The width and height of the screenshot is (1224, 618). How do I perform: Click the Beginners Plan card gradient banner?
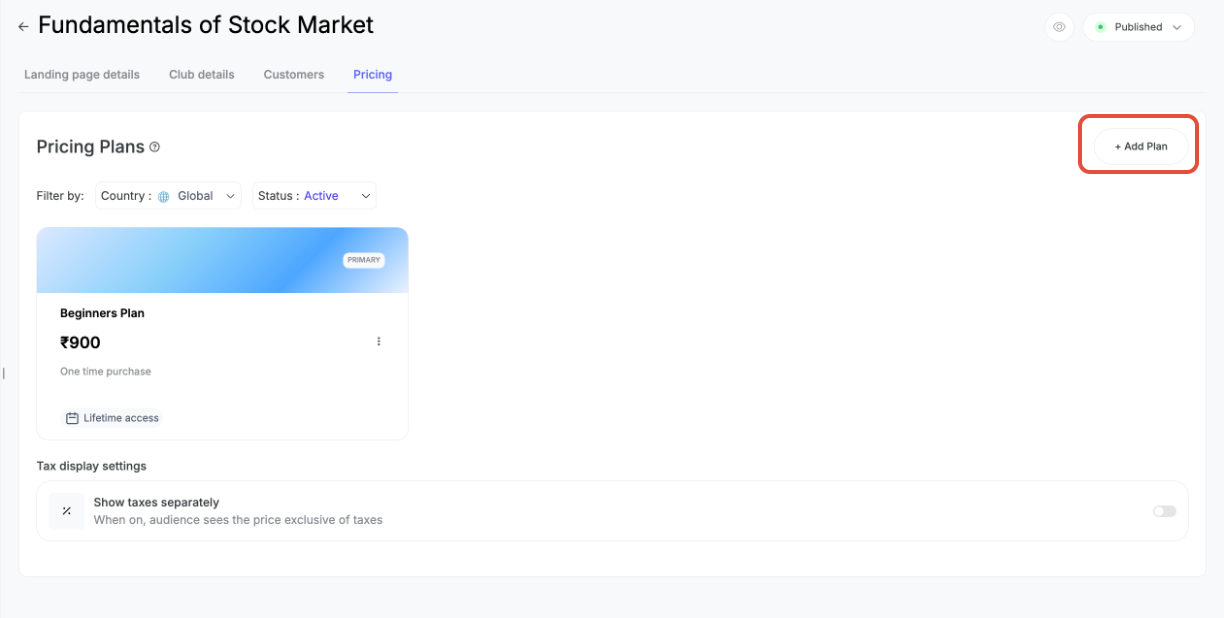(x=222, y=260)
